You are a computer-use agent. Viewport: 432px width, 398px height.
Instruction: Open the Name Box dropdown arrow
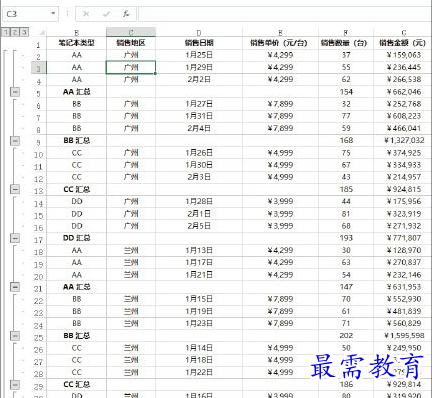click(x=53, y=14)
